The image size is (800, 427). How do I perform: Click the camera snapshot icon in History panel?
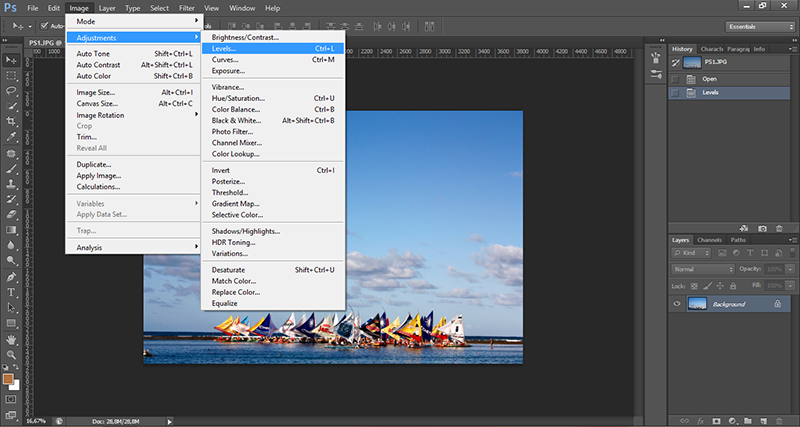pyautogui.click(x=763, y=229)
